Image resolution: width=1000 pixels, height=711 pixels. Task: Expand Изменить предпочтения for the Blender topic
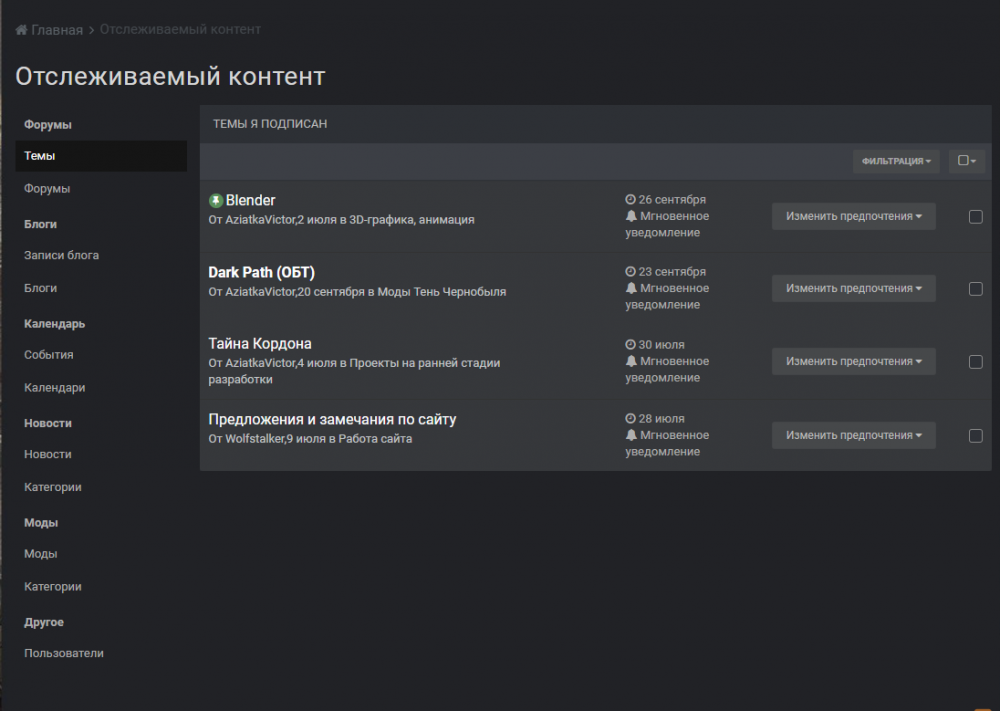[853, 216]
